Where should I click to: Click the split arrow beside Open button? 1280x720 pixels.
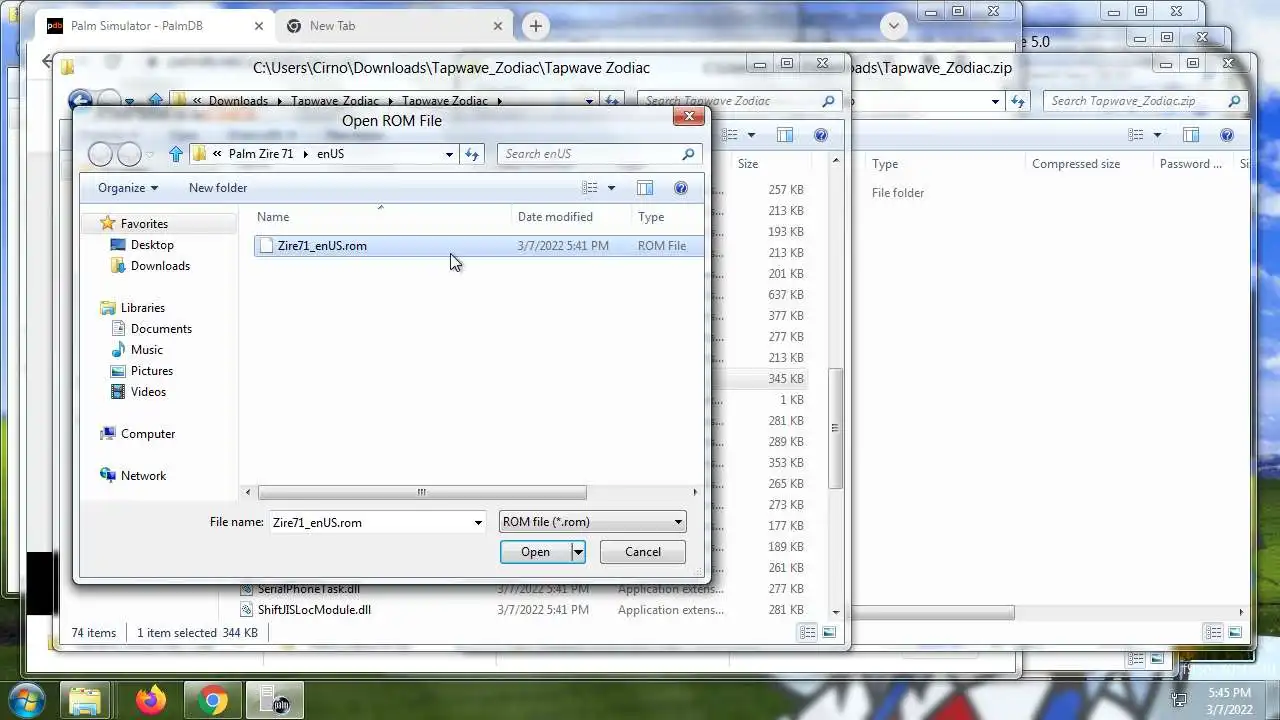click(x=577, y=552)
